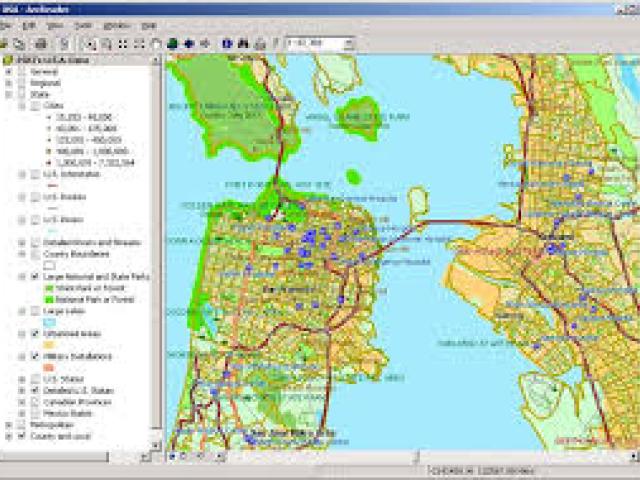Screen dimensions: 640x480
Task: Open the Help menu
Action: coord(149,26)
